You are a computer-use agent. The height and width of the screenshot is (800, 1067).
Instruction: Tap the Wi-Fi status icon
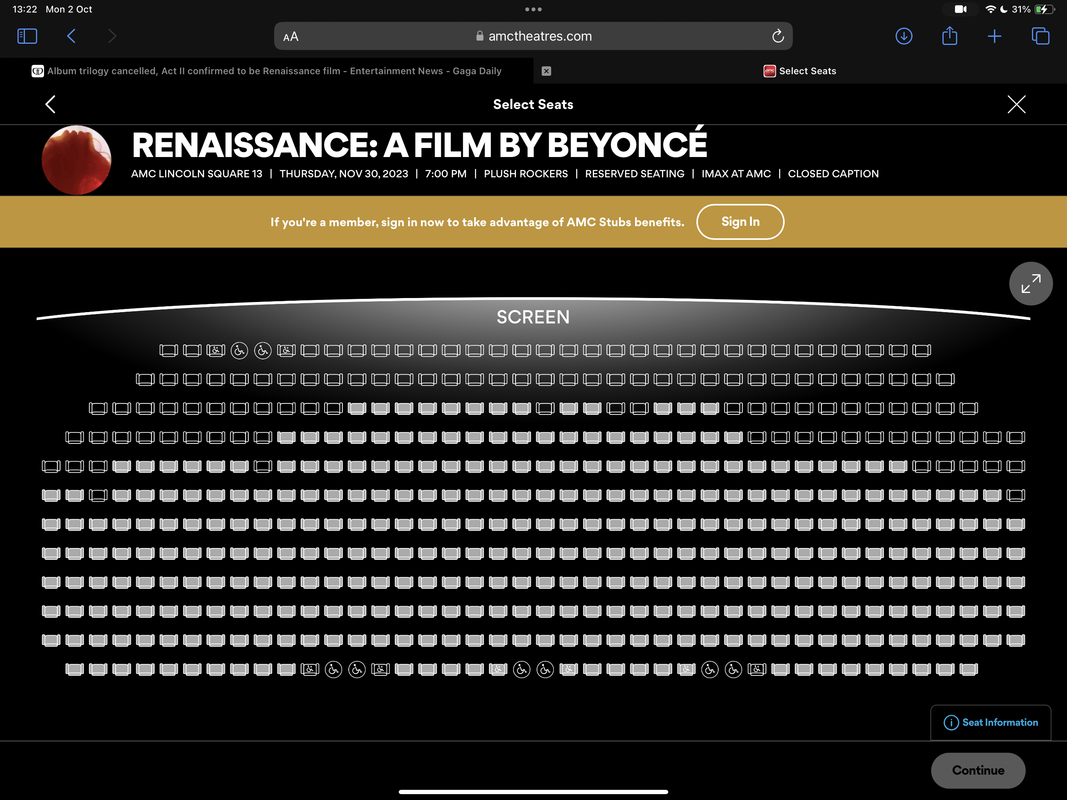pos(991,10)
